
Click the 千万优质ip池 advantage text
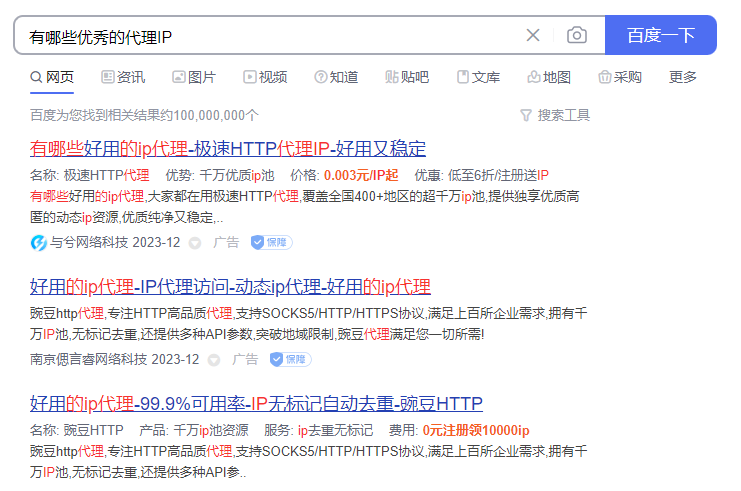[x=237, y=175]
